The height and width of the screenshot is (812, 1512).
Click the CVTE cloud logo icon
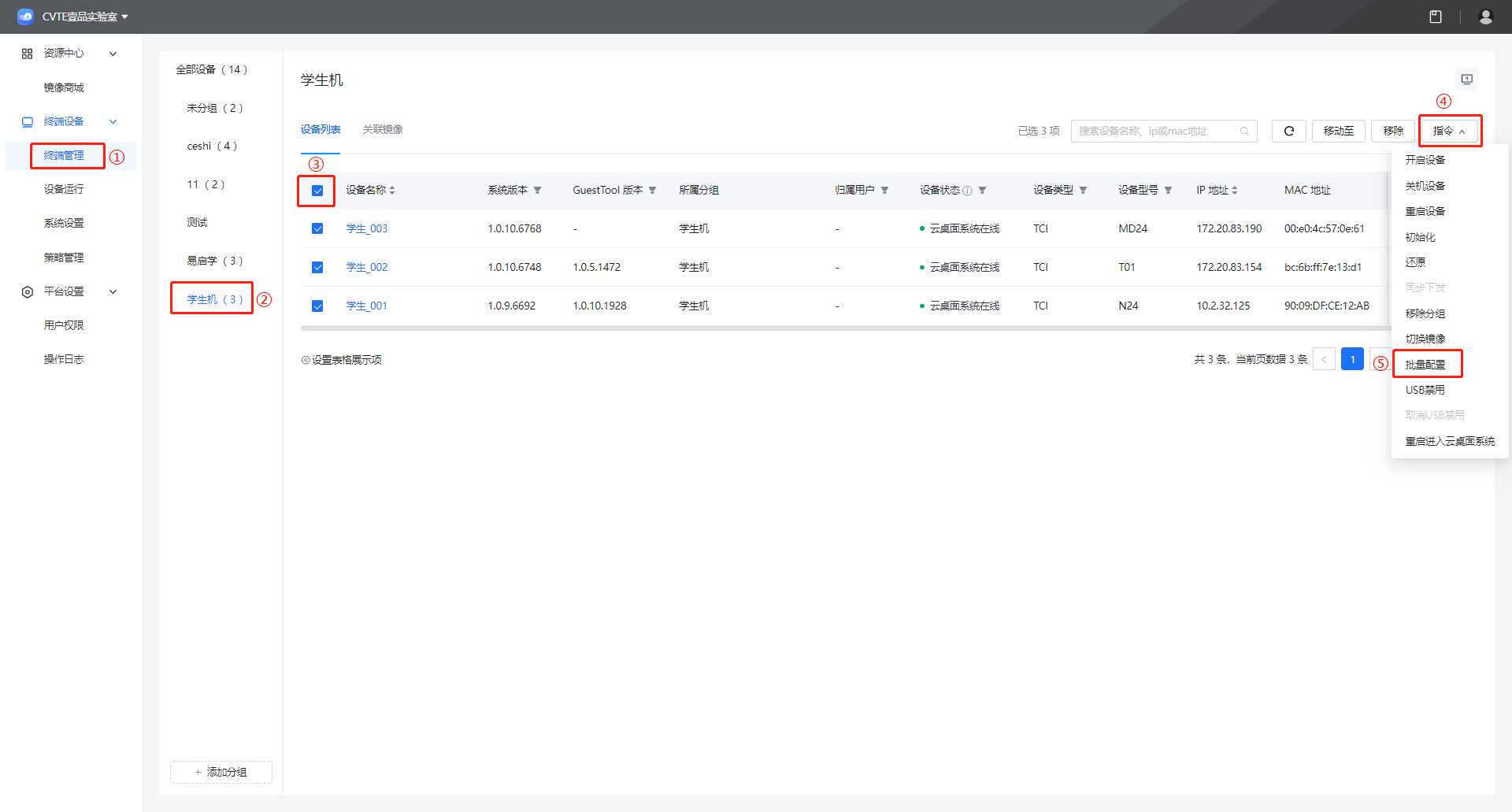tap(25, 17)
